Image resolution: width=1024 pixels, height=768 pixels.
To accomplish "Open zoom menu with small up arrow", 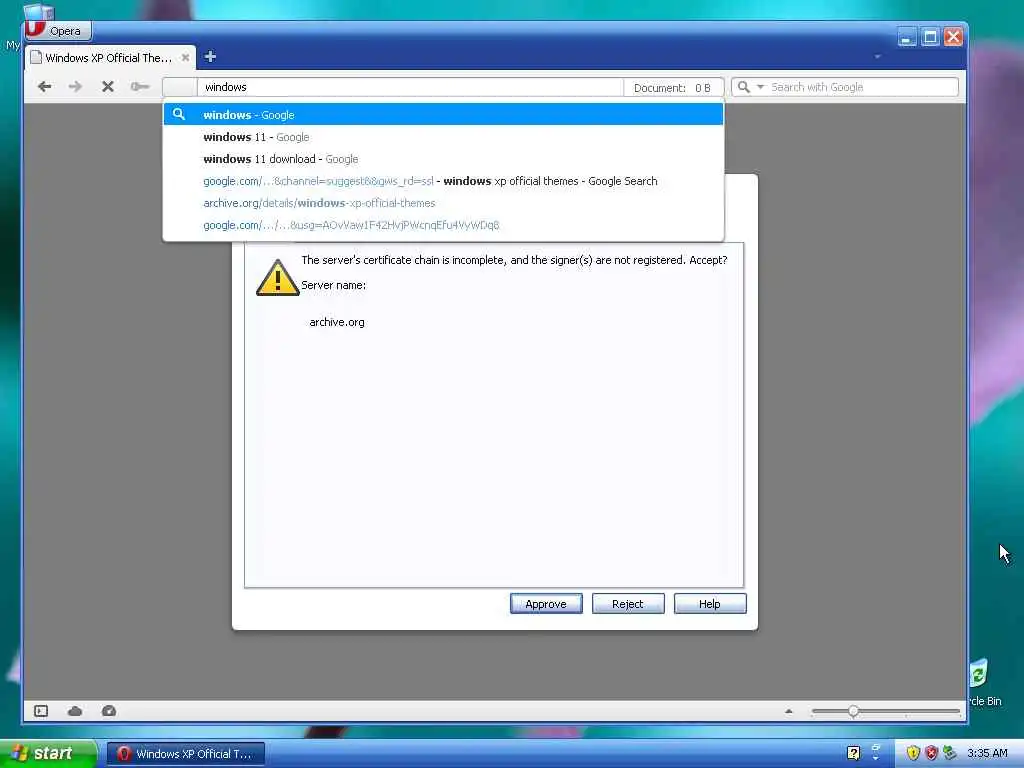I will pos(788,711).
